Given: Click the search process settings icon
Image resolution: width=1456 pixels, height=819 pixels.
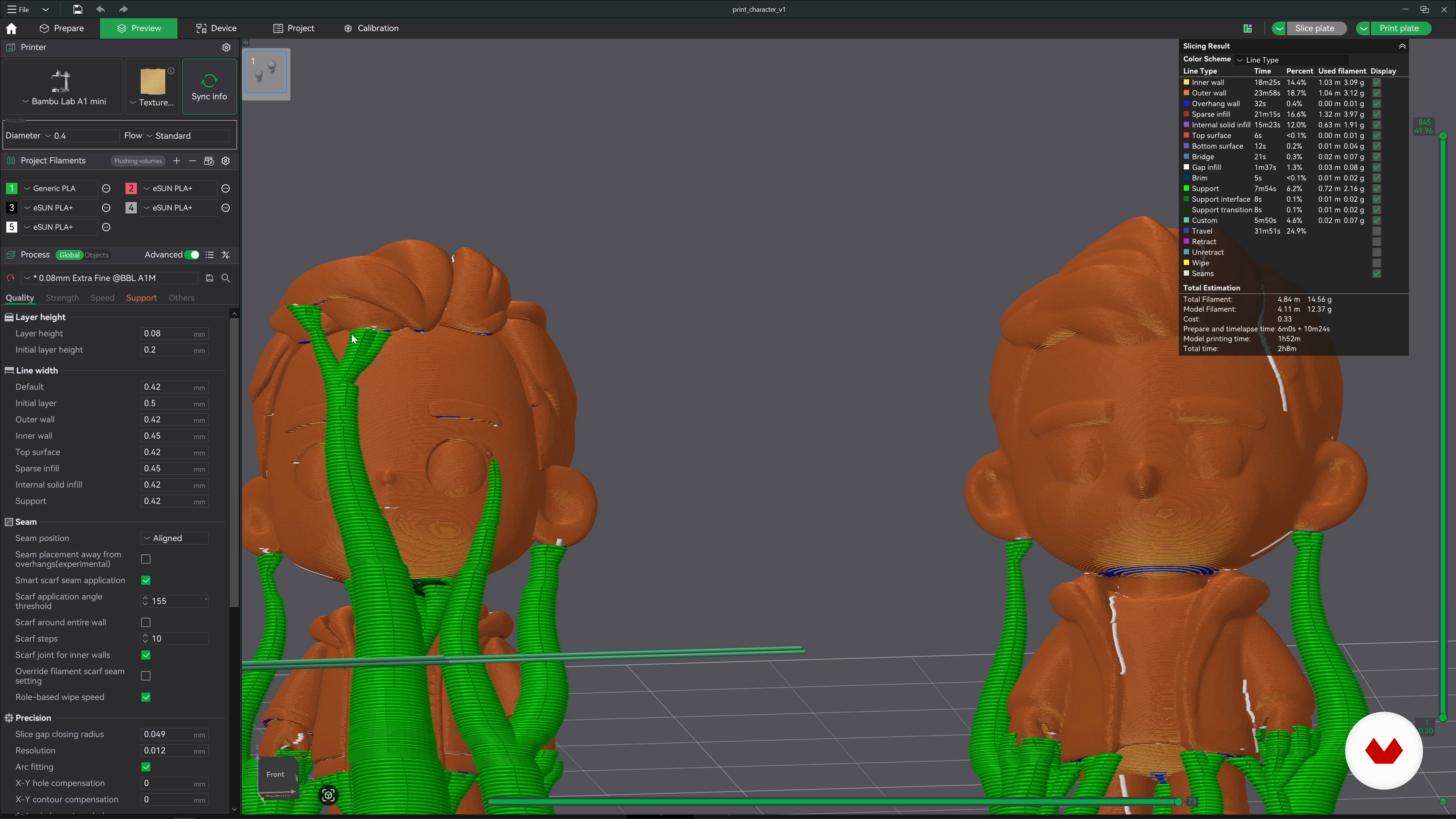Looking at the screenshot, I should [x=226, y=278].
